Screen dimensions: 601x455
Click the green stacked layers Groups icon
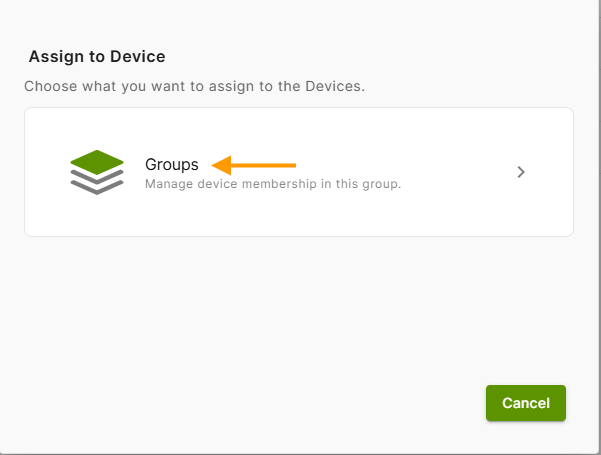pyautogui.click(x=97, y=172)
